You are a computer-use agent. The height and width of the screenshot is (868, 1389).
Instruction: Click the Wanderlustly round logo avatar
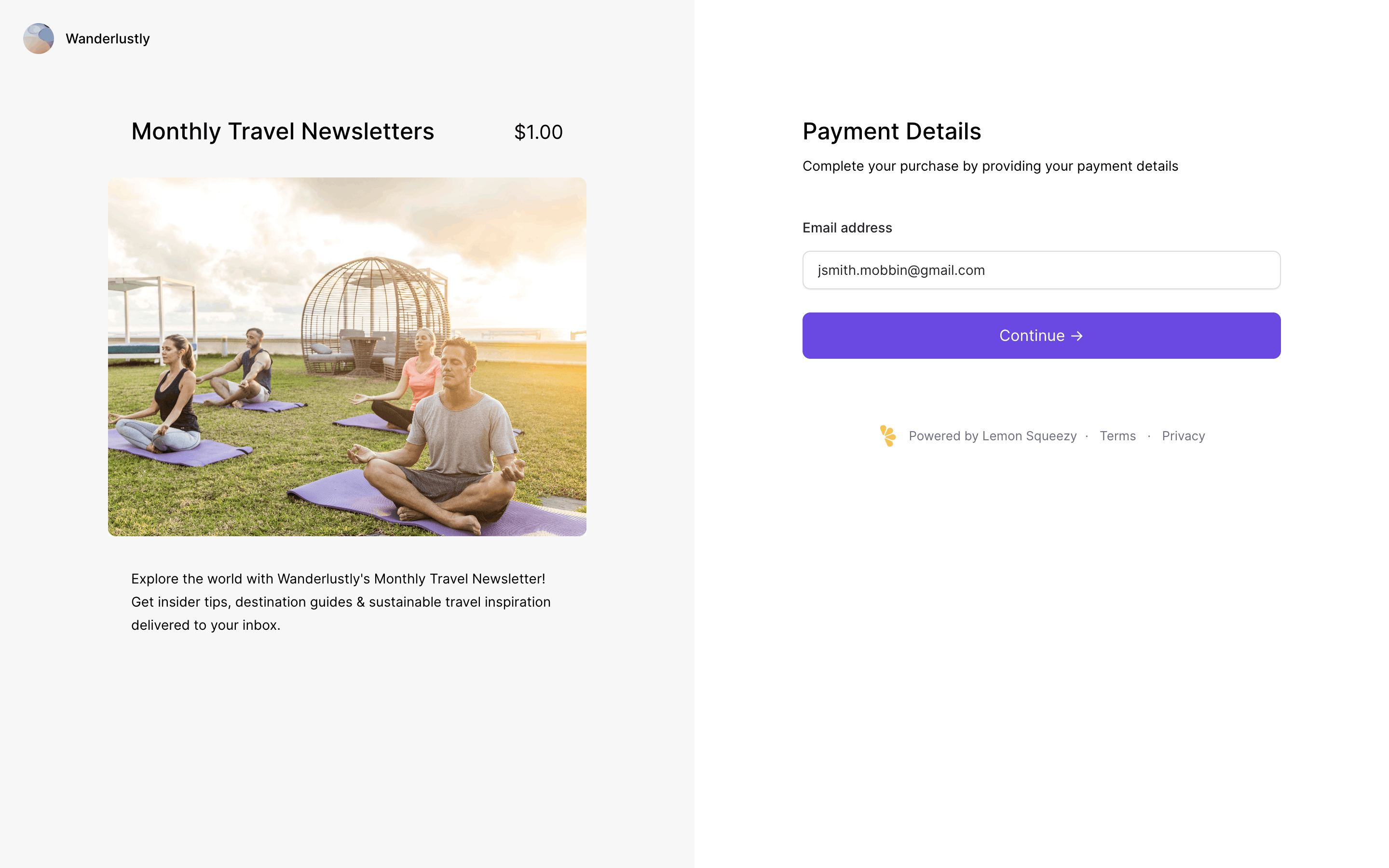click(x=39, y=39)
